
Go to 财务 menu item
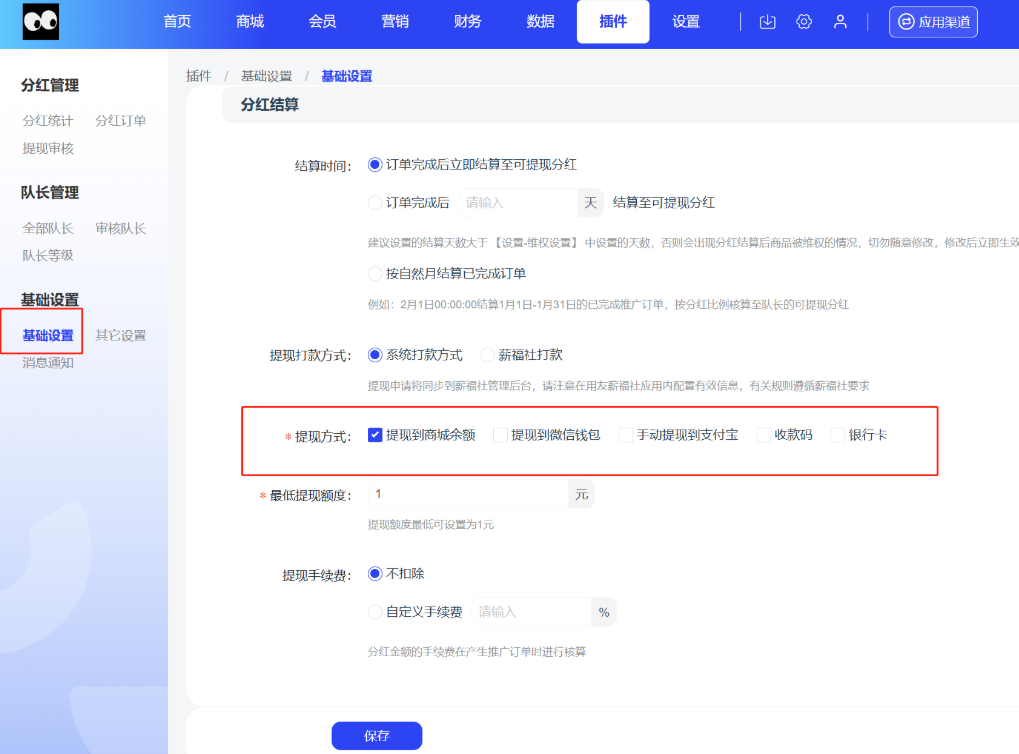(467, 22)
